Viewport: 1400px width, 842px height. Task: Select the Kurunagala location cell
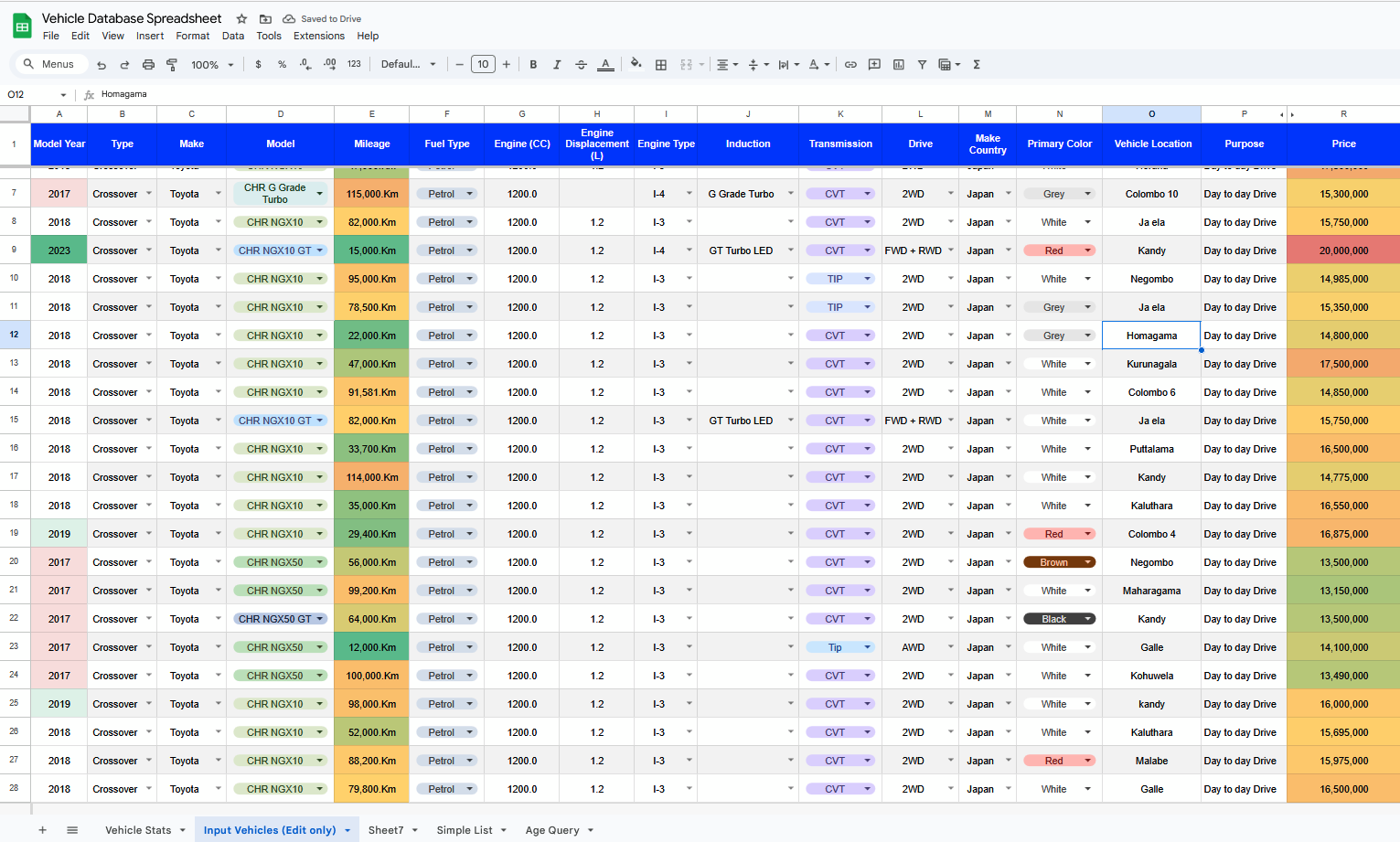tap(1151, 364)
